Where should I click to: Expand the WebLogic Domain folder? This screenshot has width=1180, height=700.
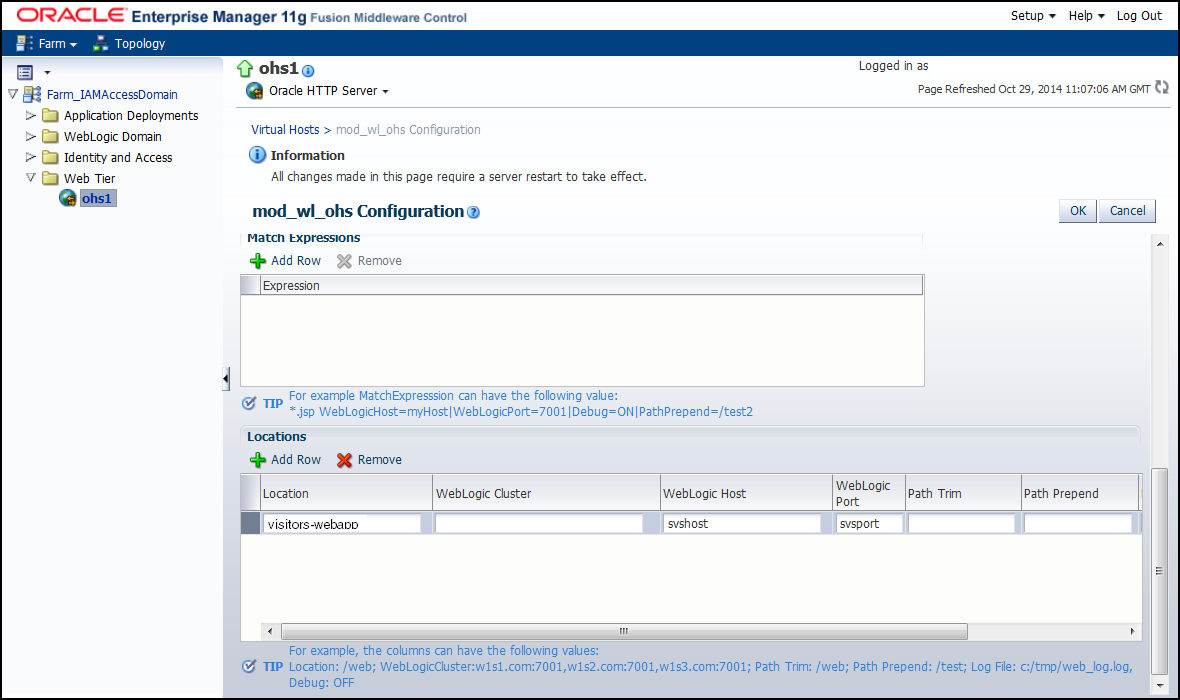coord(31,136)
